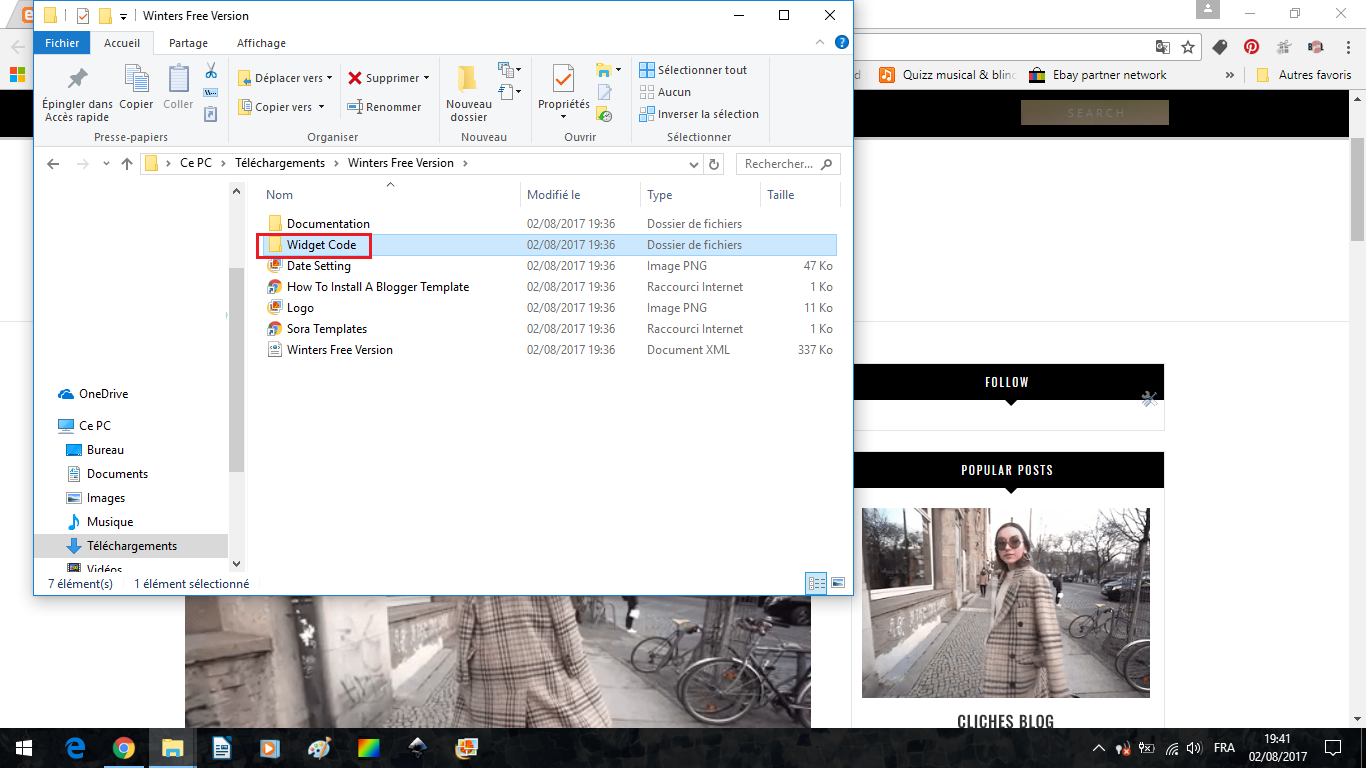Open the address bar history dropdown
The width and height of the screenshot is (1366, 768).
tap(695, 164)
